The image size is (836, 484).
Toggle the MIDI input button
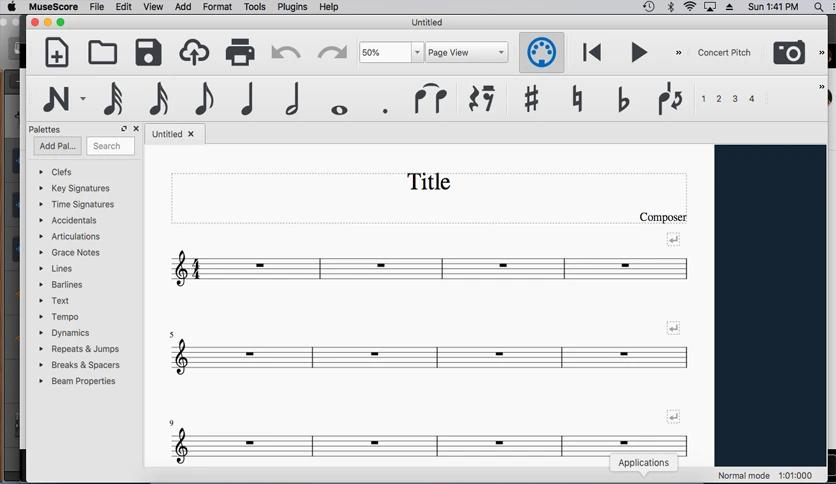coord(542,52)
